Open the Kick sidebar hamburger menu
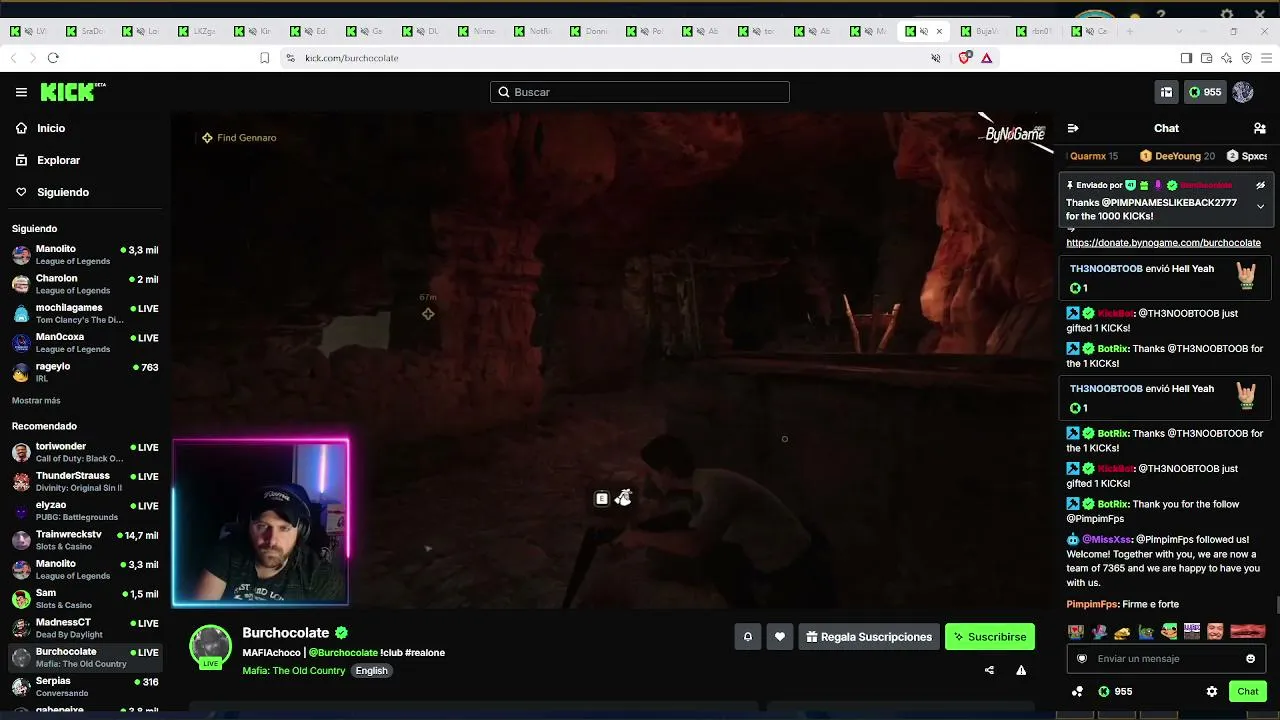This screenshot has height=720, width=1280. pyautogui.click(x=21, y=92)
